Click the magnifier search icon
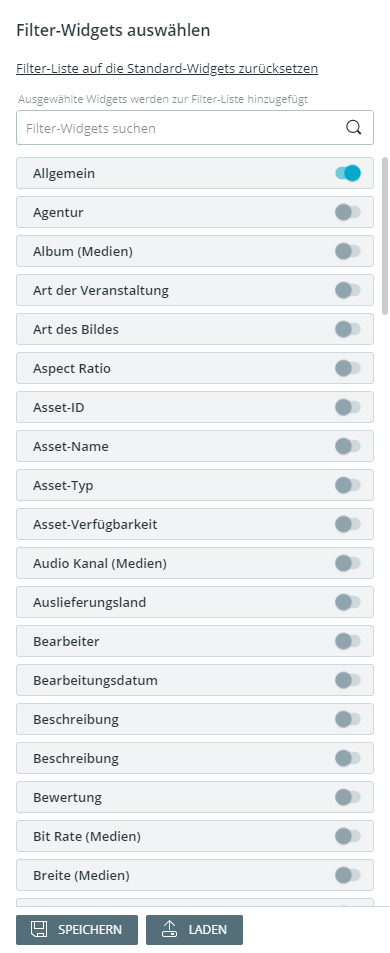This screenshot has height=953, width=390. click(354, 128)
